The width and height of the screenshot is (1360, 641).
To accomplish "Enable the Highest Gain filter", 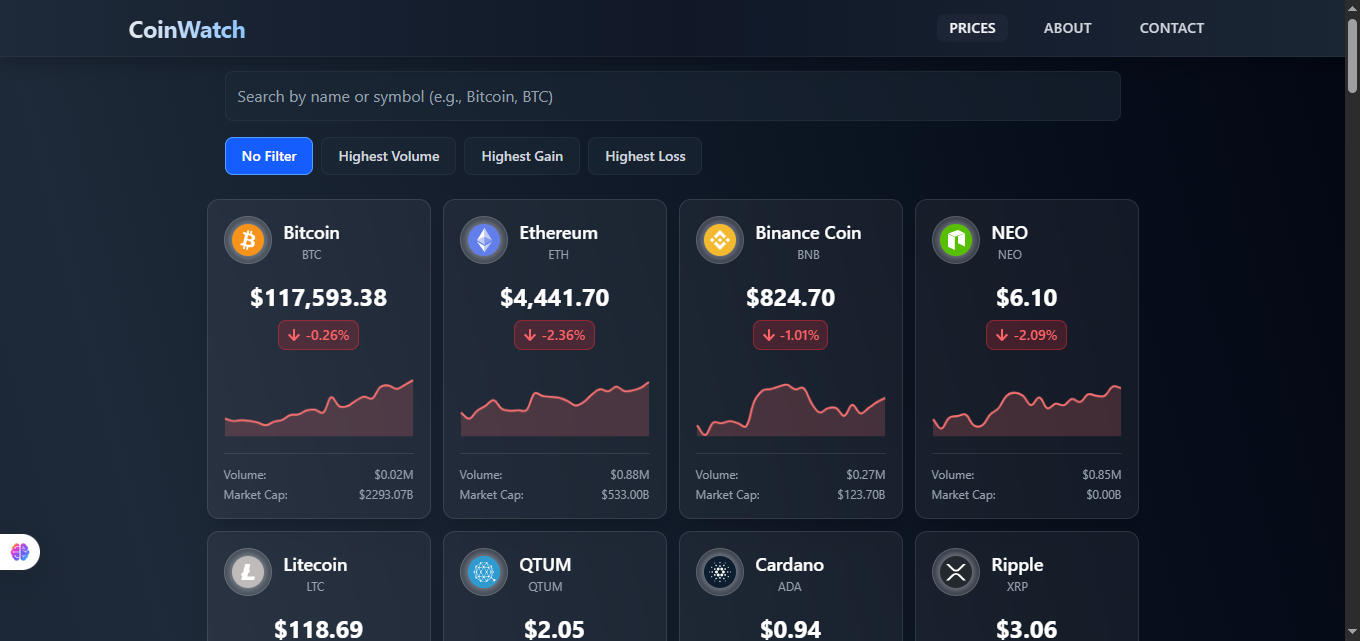I will [521, 156].
